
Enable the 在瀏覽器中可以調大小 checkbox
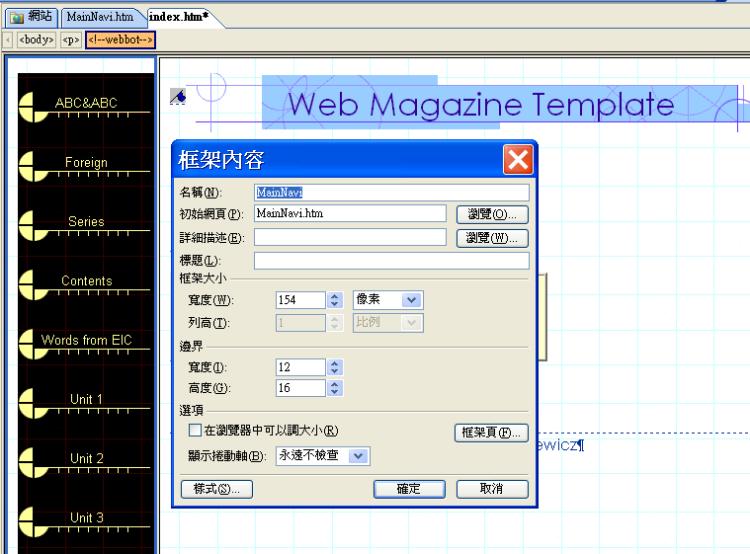(195, 431)
